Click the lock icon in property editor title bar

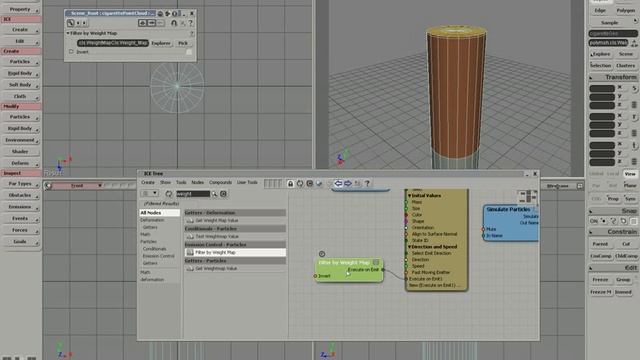[160, 13]
